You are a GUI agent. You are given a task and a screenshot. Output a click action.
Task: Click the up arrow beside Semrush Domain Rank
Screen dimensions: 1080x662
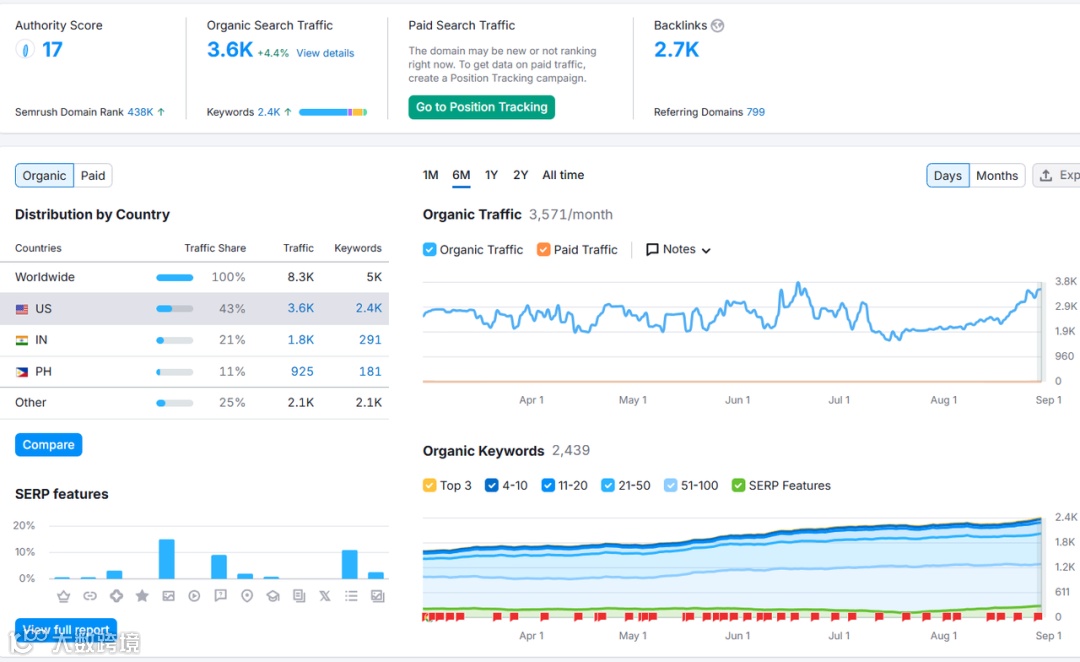161,112
